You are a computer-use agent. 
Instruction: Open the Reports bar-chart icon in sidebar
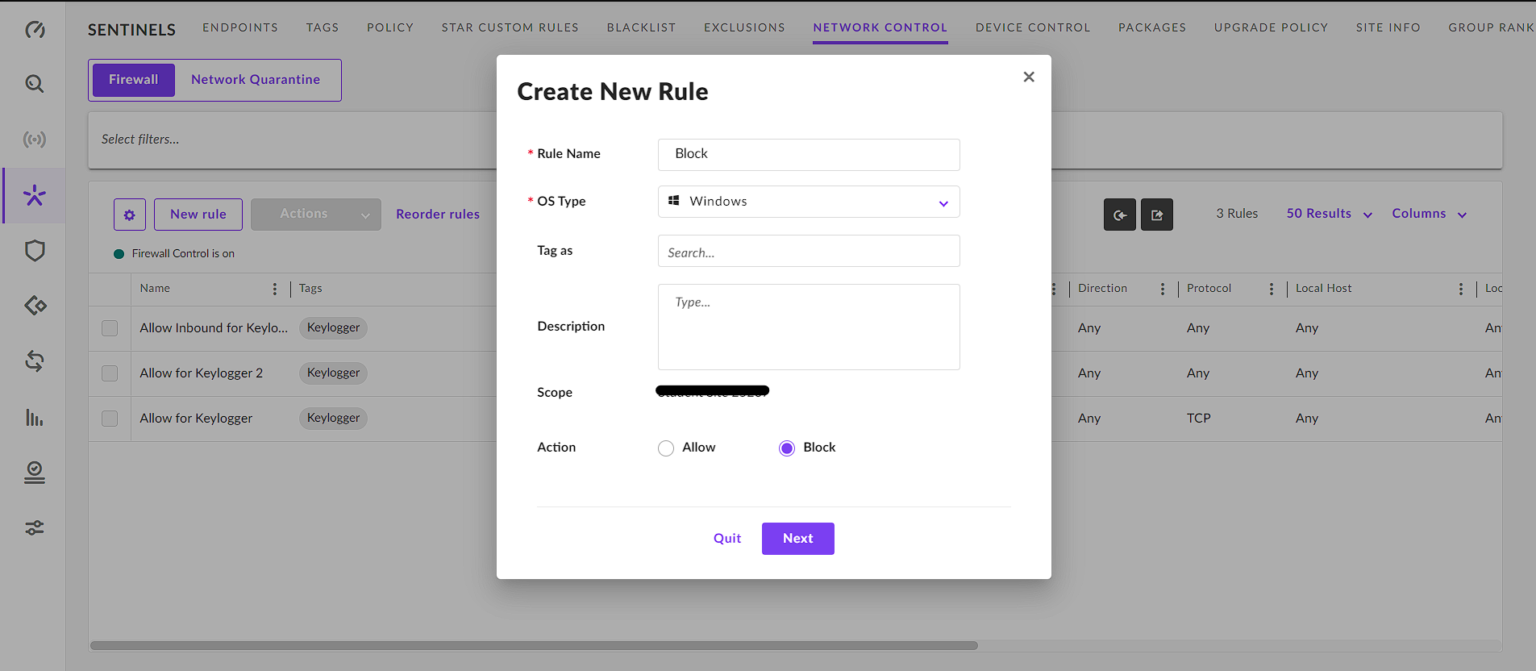[34, 417]
